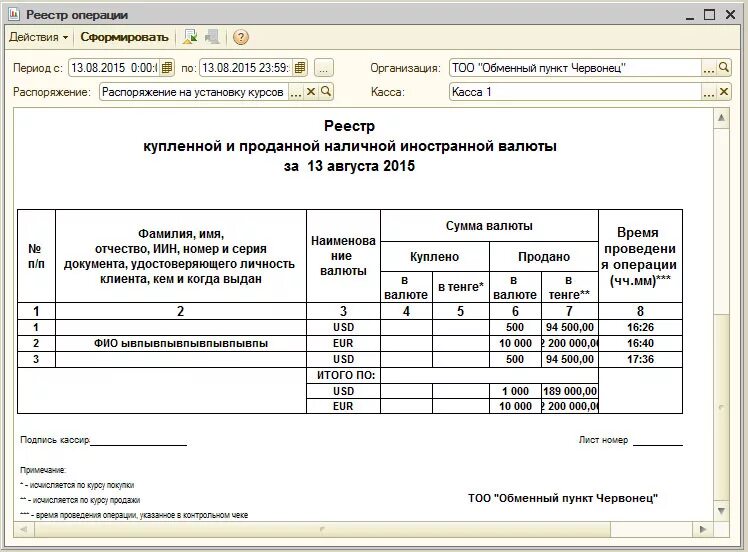Click the grayed-out toolbar icon beside the green arrow
The width and height of the screenshot is (748, 552).
[212, 37]
